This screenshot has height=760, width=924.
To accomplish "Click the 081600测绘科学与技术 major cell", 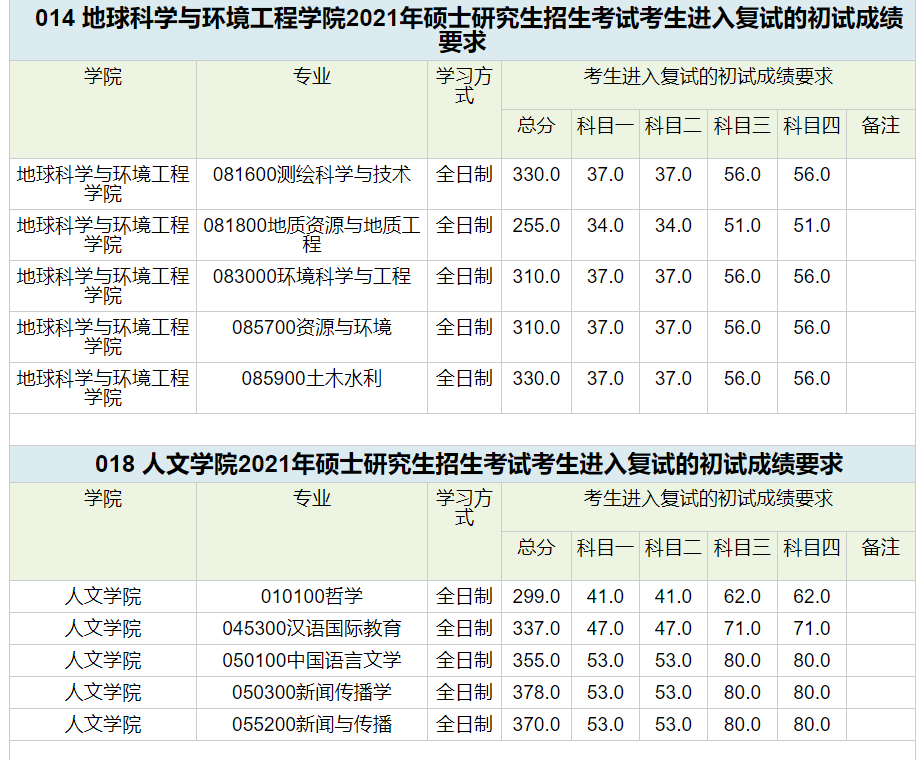I will [x=312, y=183].
